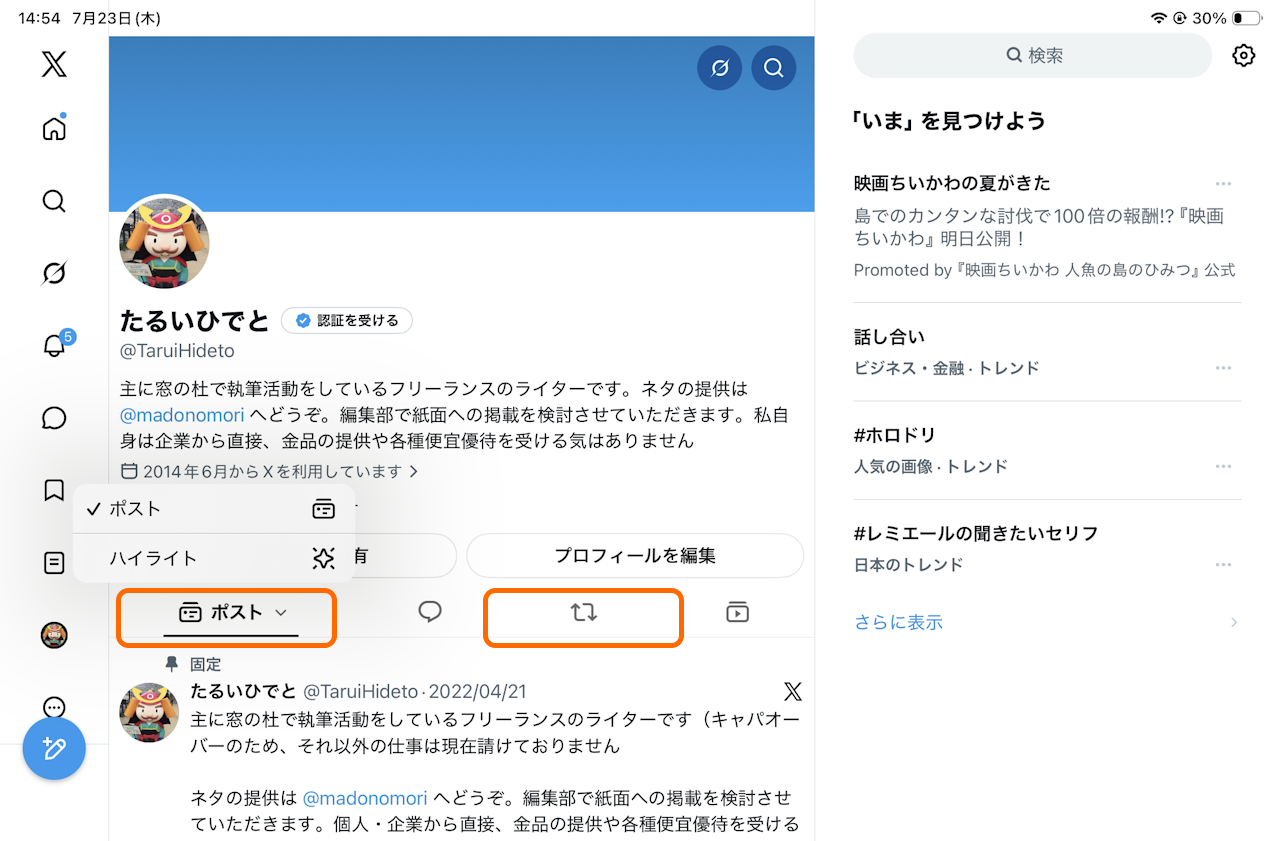The image size is (1280, 841).
Task: Open the @madonomori link in bio
Action: click(x=182, y=415)
